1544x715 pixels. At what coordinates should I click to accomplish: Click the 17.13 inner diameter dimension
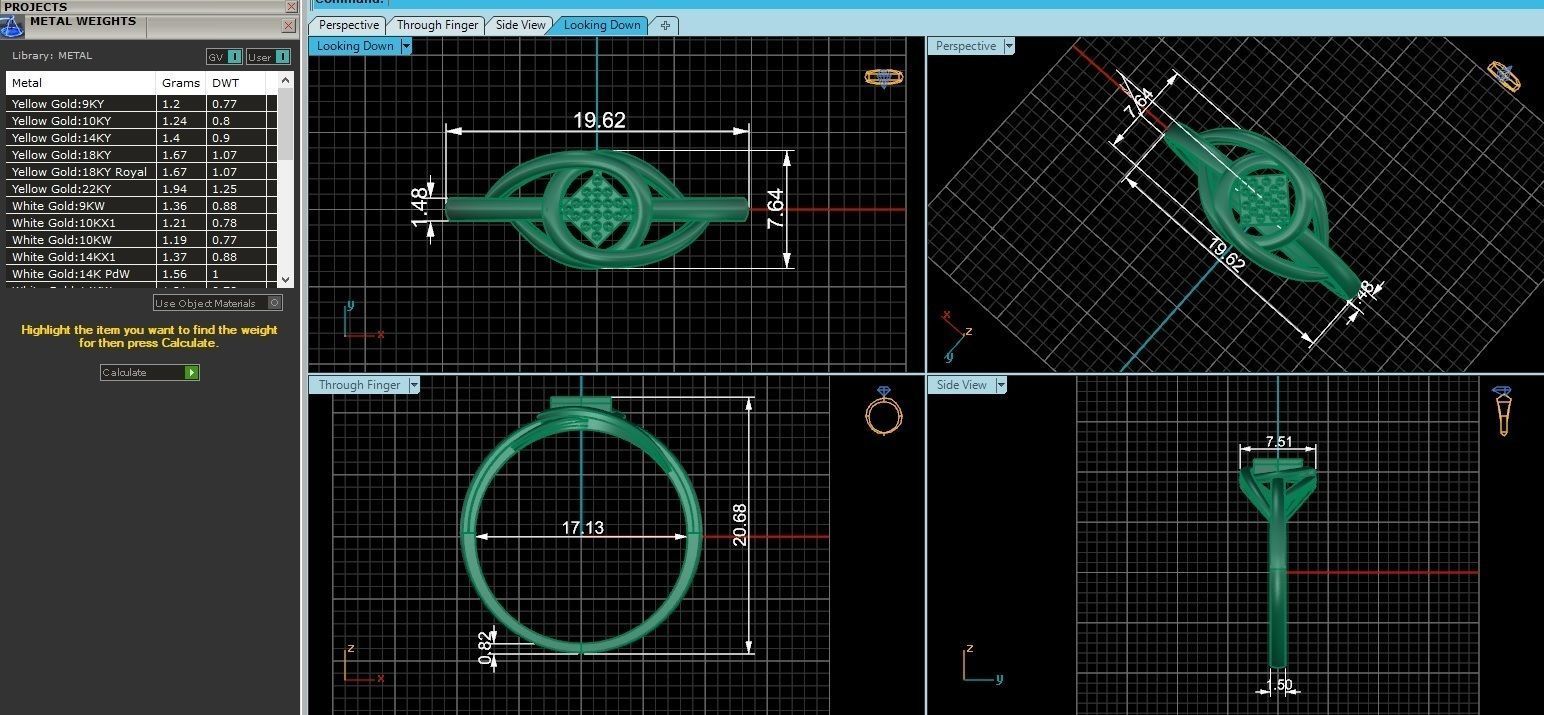(x=582, y=528)
